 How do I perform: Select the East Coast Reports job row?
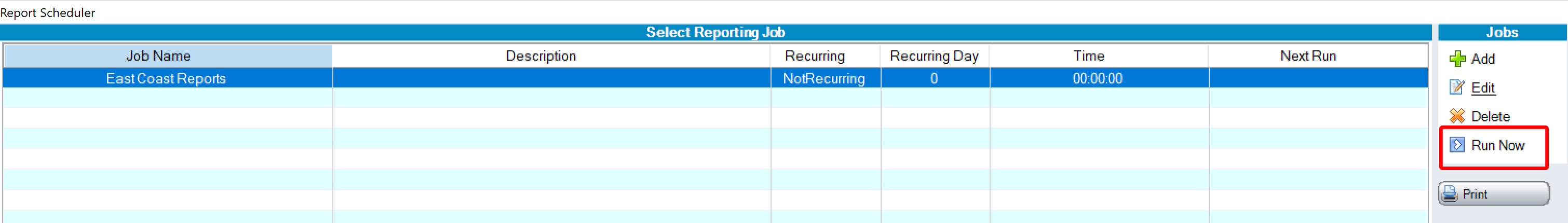(x=716, y=78)
